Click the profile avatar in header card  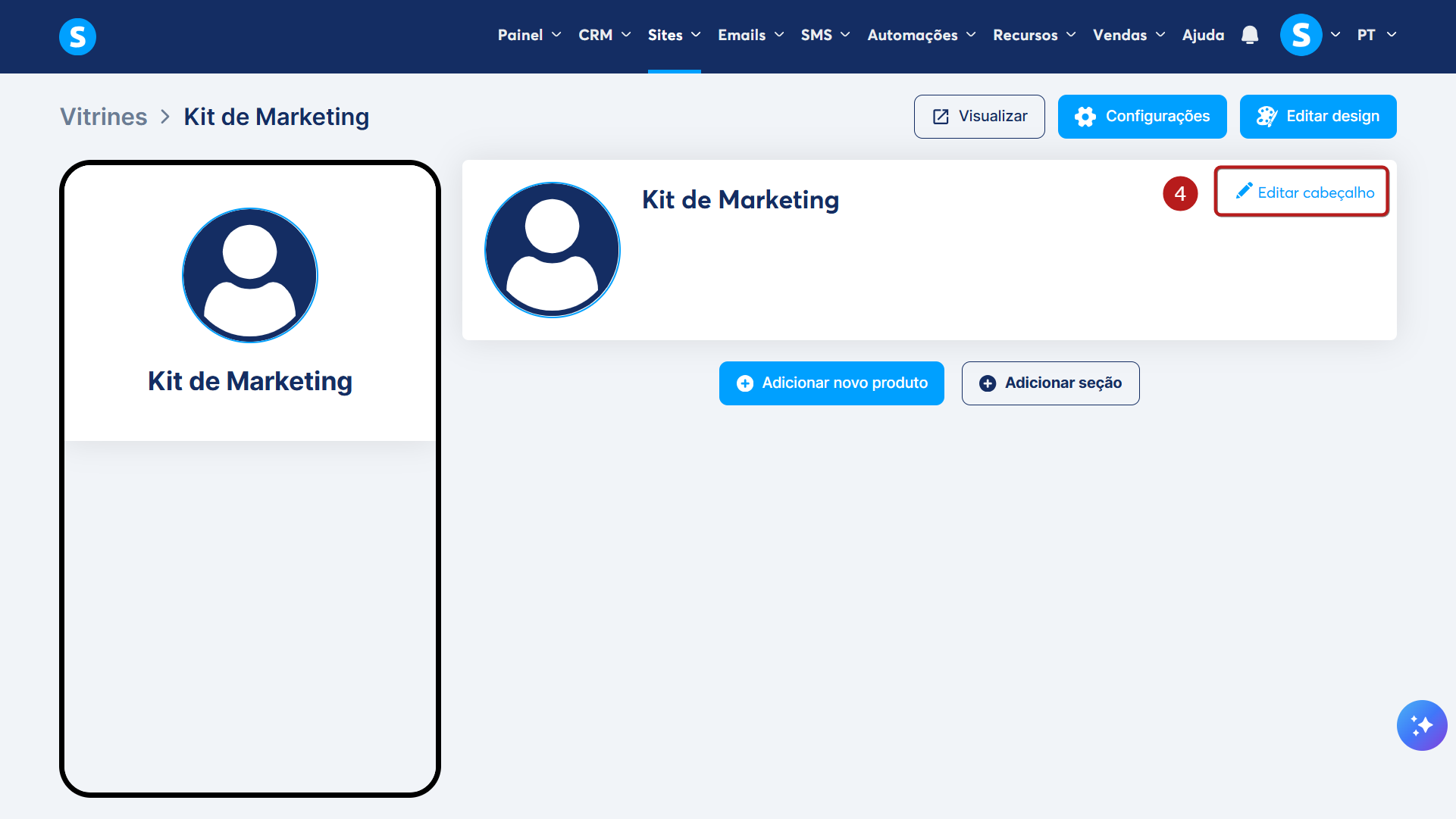point(553,250)
